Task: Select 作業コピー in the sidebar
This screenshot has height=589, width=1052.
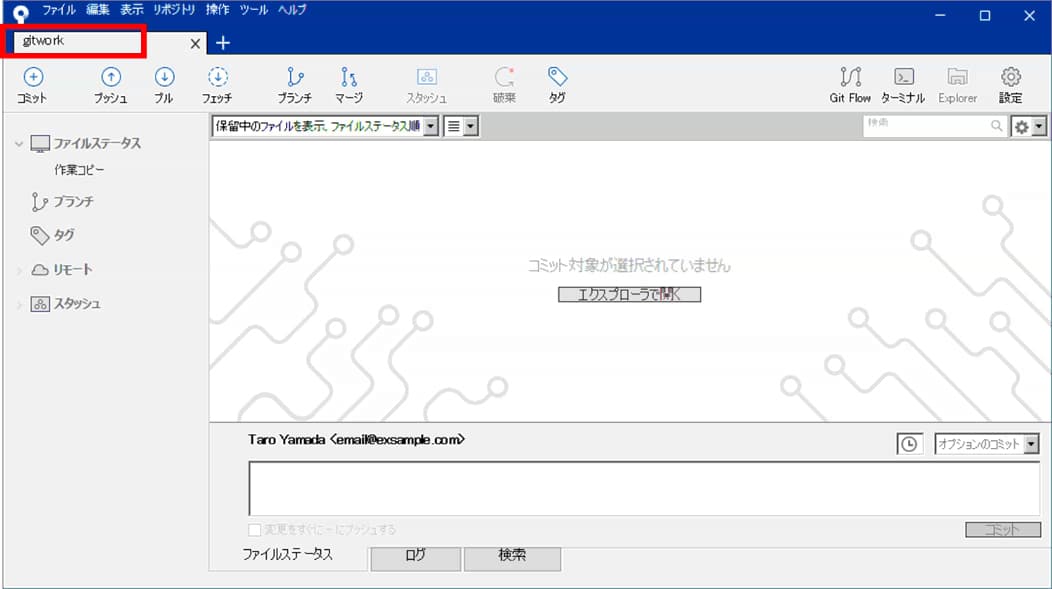Action: click(x=79, y=170)
